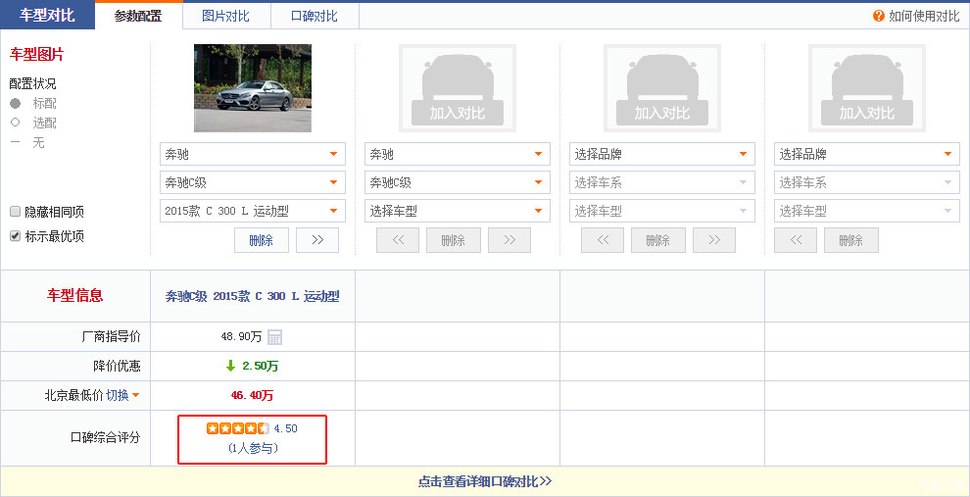Image resolution: width=970 pixels, height=497 pixels.
Task: Click the star rating for 口碑综合评分
Action: [x=238, y=428]
